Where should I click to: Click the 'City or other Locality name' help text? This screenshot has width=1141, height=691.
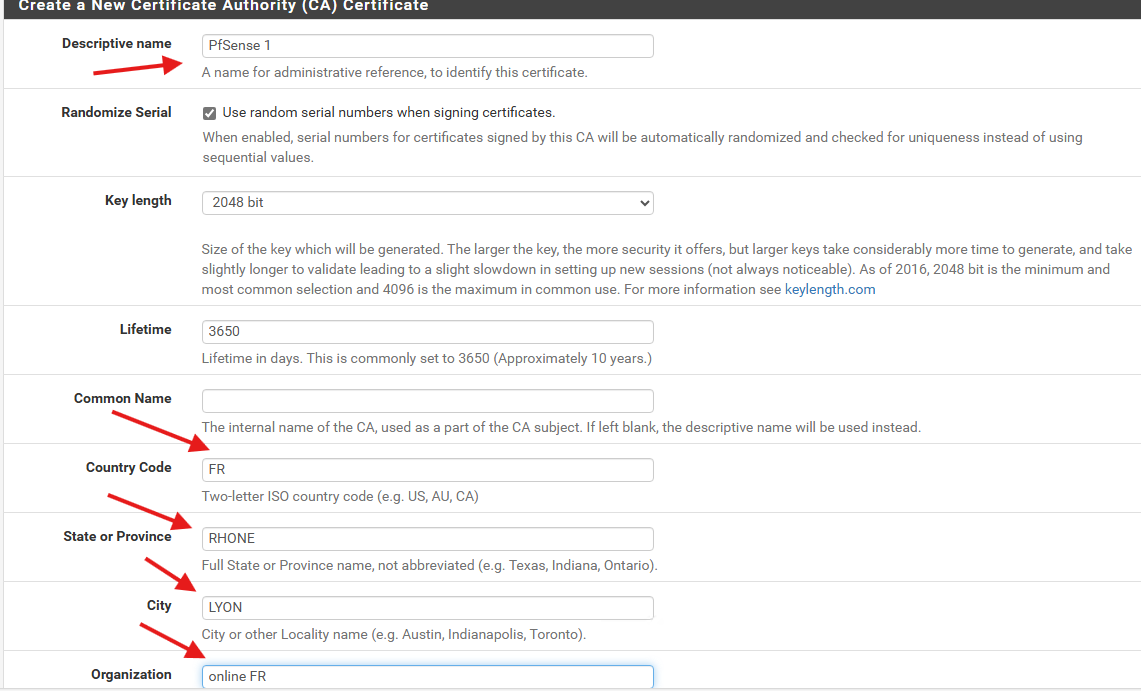(394, 635)
